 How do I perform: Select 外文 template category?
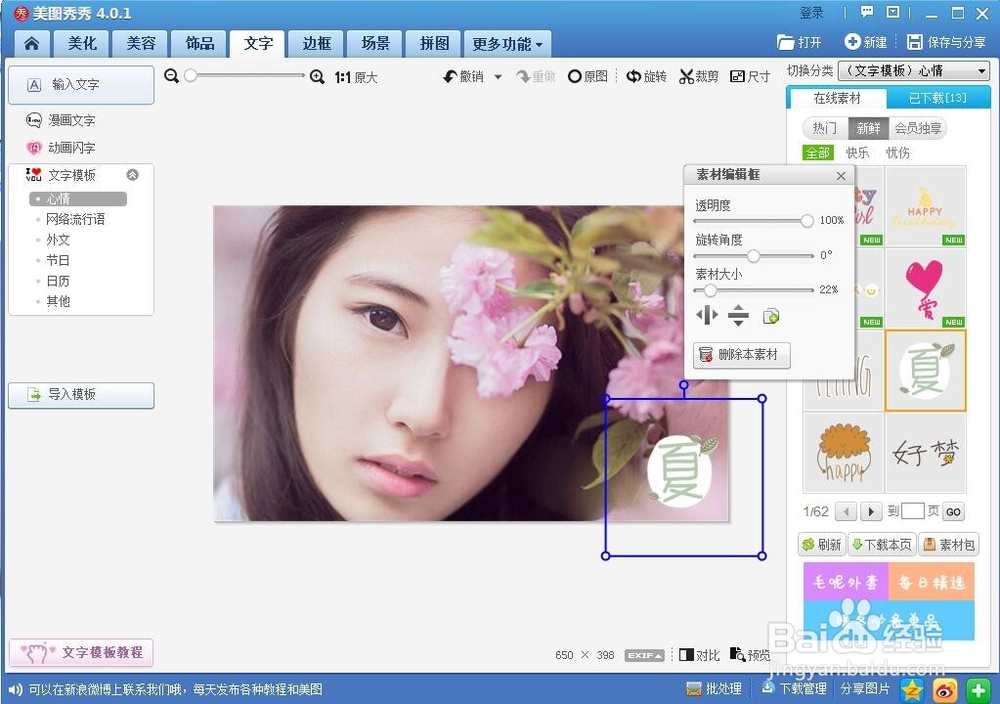click(x=57, y=240)
